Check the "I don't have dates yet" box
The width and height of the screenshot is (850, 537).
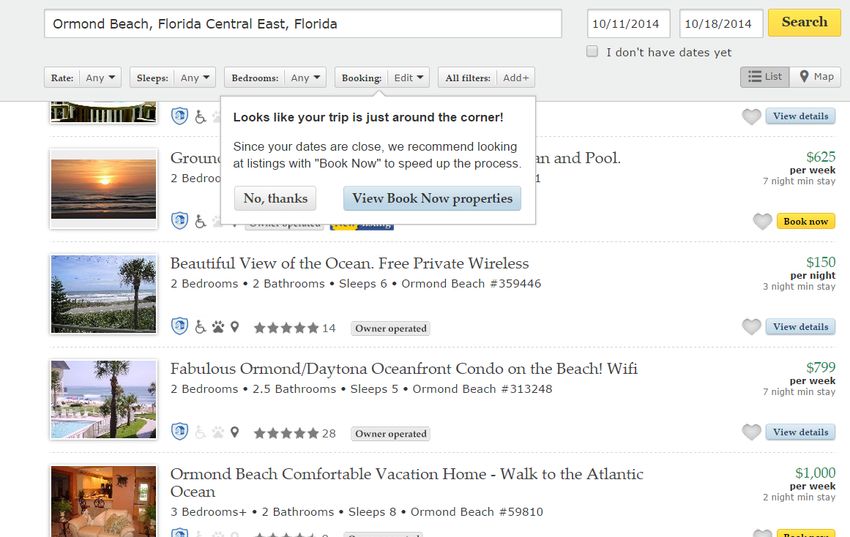(592, 51)
